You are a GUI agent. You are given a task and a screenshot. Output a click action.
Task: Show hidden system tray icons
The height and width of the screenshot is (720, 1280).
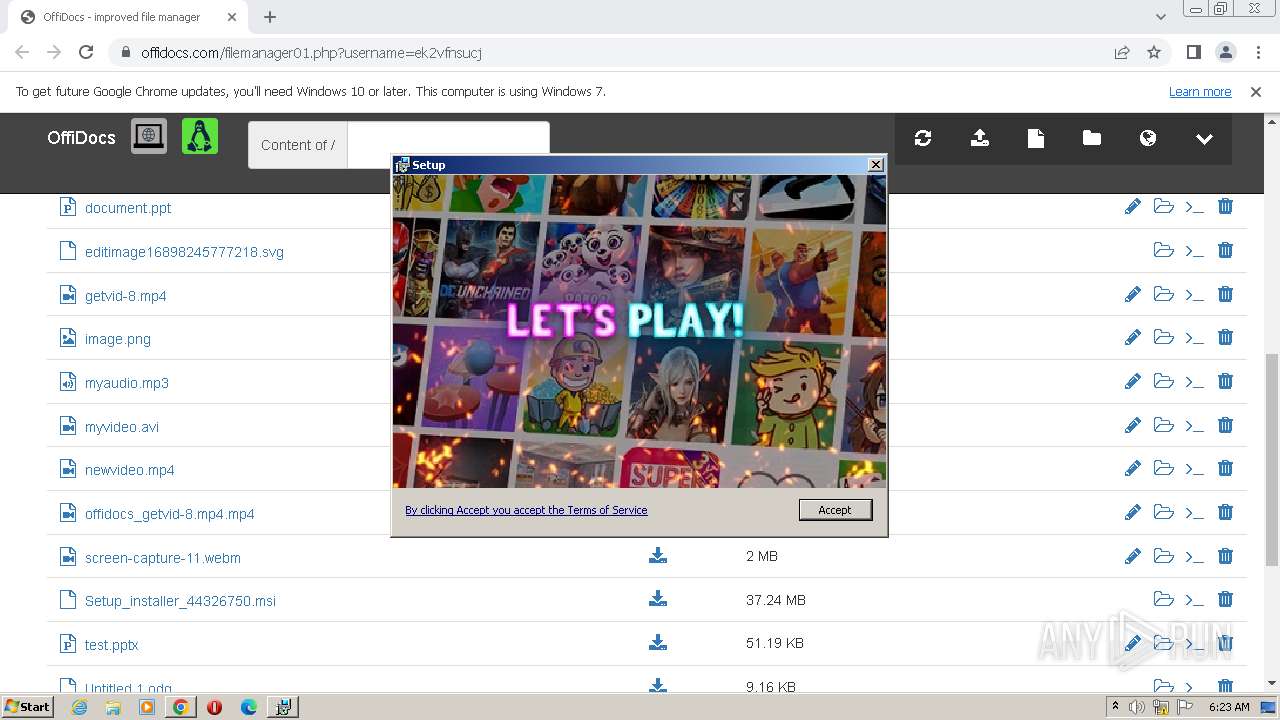tap(1115, 707)
